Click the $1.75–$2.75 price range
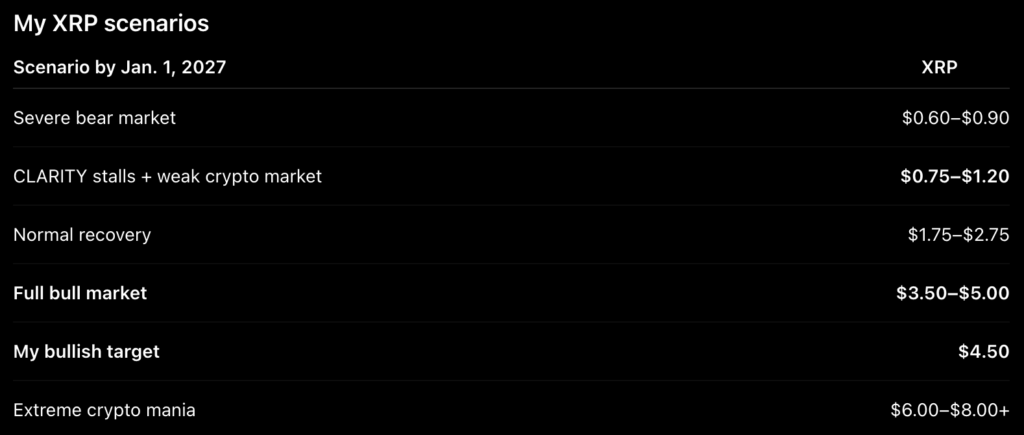Viewport: 1024px width, 435px height. [x=959, y=235]
